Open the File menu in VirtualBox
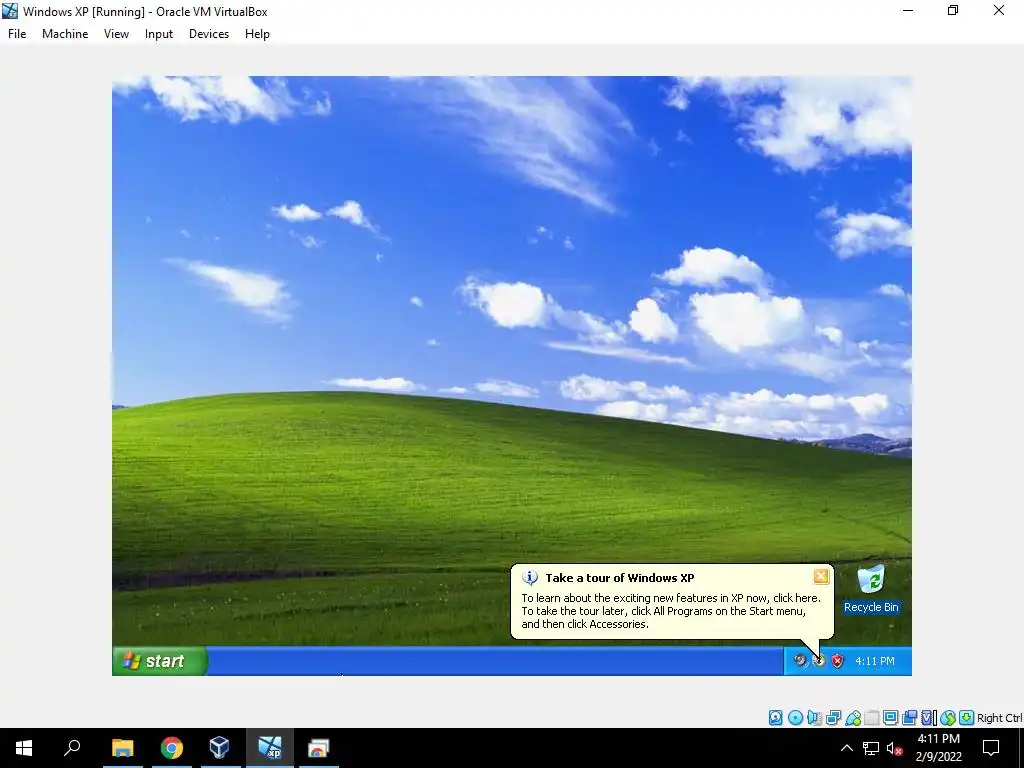Screen dimensions: 1024x768 [17, 34]
